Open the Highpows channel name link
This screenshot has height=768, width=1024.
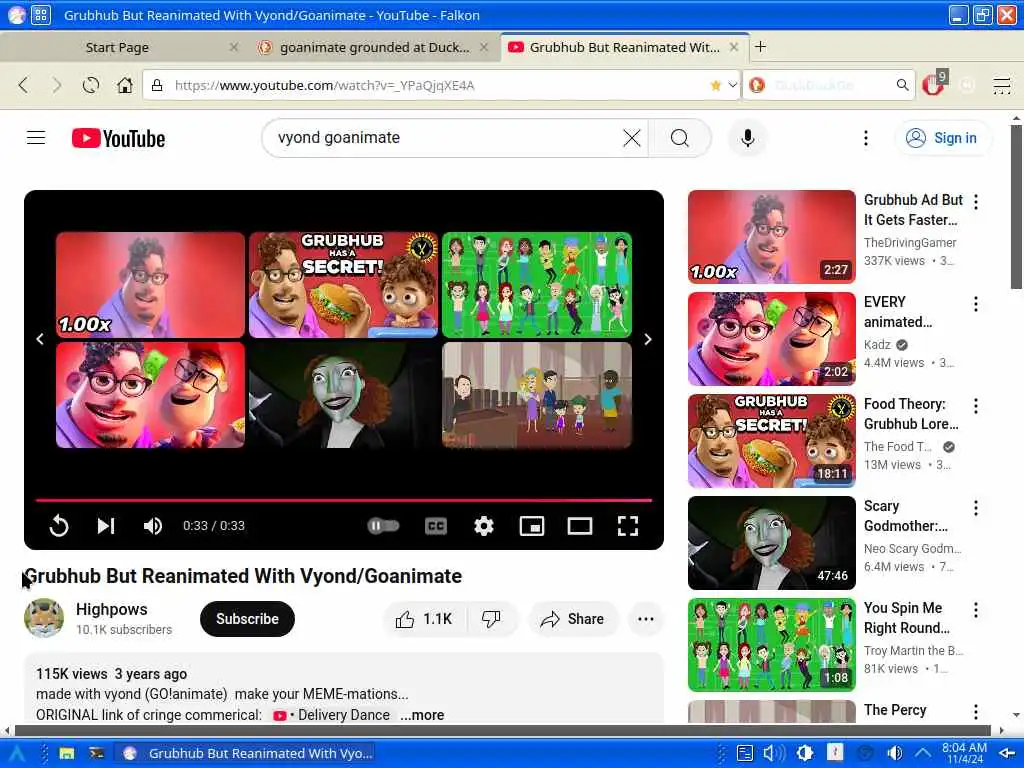pos(112,609)
